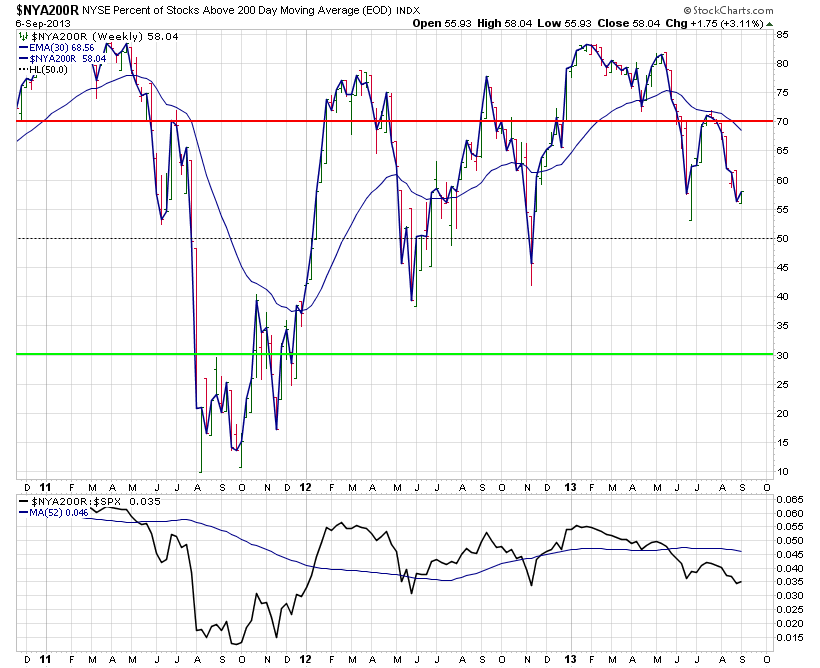This screenshot has height=668, width=820.
Task: Click the 0.050 label on the ratio axis
Action: click(x=789, y=541)
